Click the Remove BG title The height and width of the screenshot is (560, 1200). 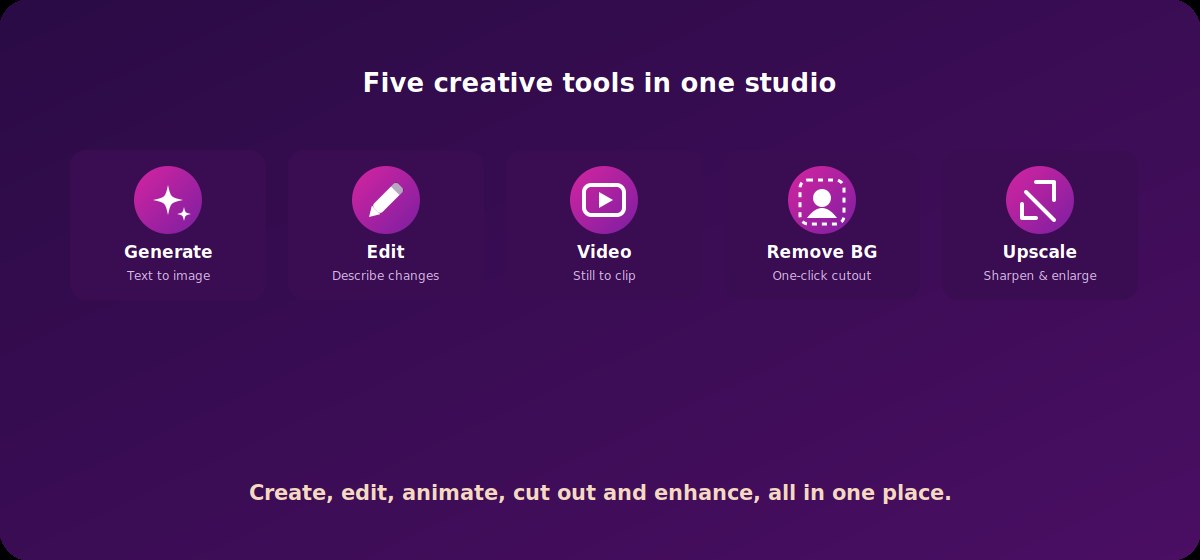pos(822,252)
